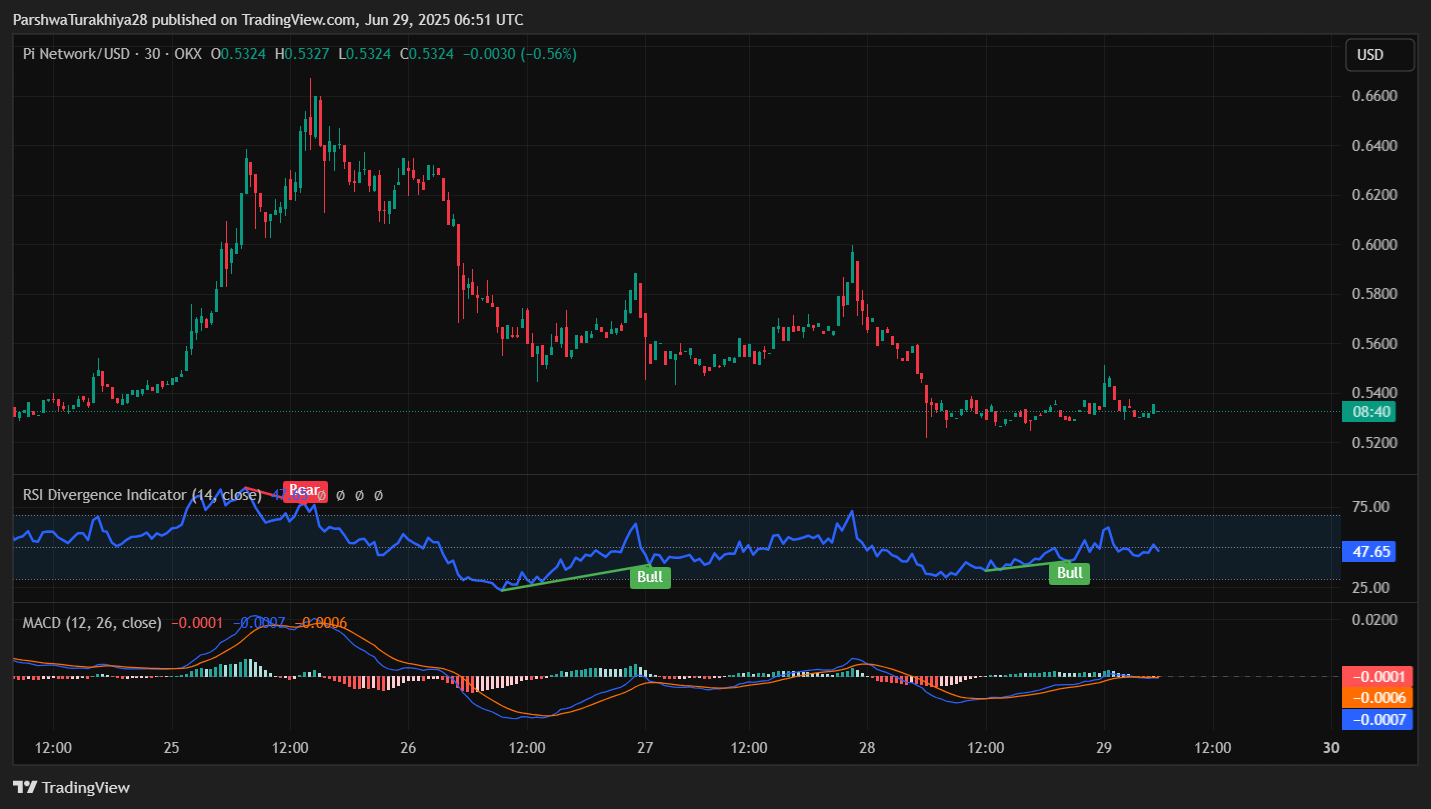Click the red -0.0001 MACD axis tag
Viewport: 1431px width, 809px height.
(1376, 676)
